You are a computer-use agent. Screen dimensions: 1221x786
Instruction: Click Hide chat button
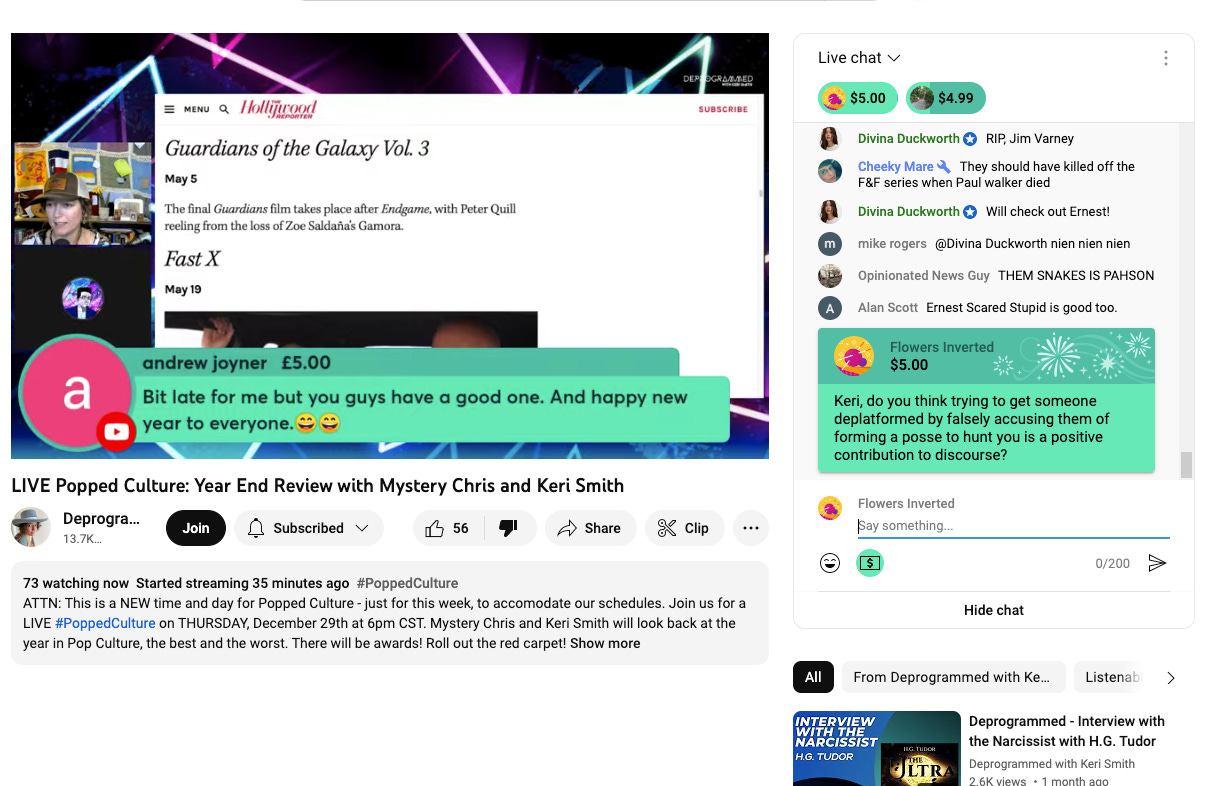point(994,610)
